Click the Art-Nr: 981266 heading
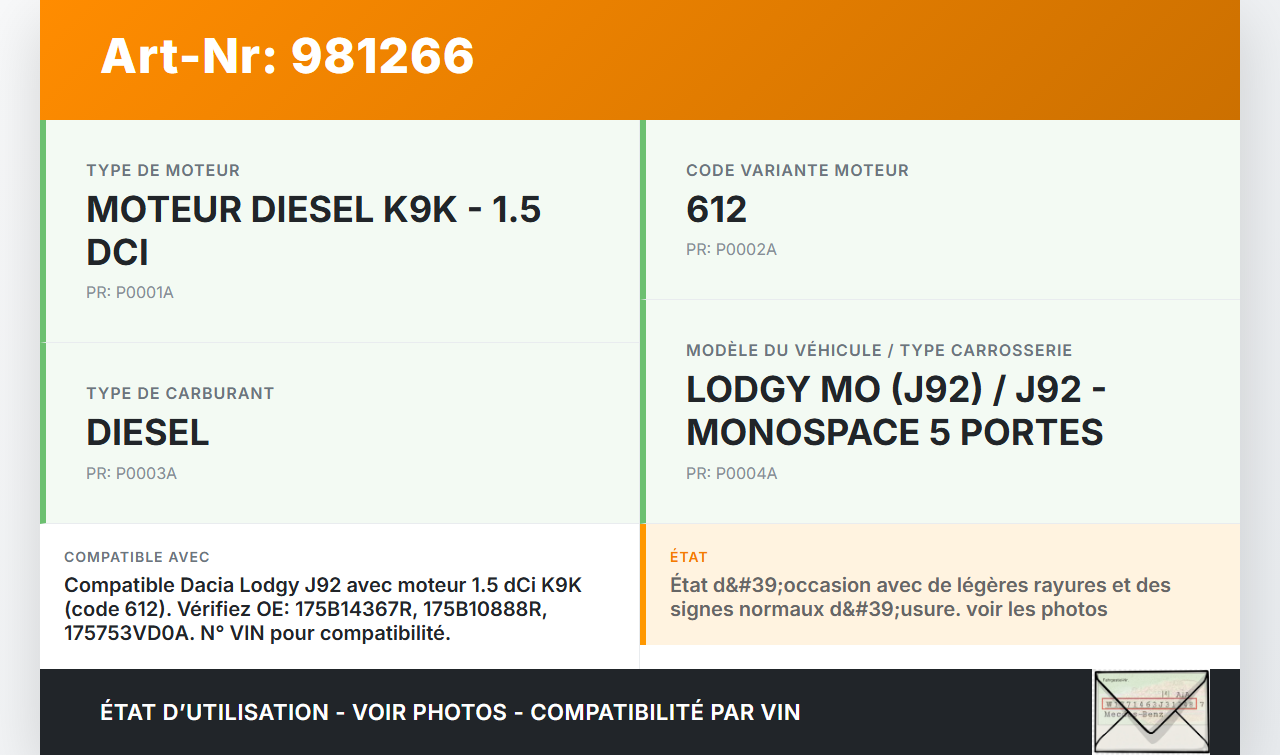The width and height of the screenshot is (1280, 755). [x=287, y=56]
